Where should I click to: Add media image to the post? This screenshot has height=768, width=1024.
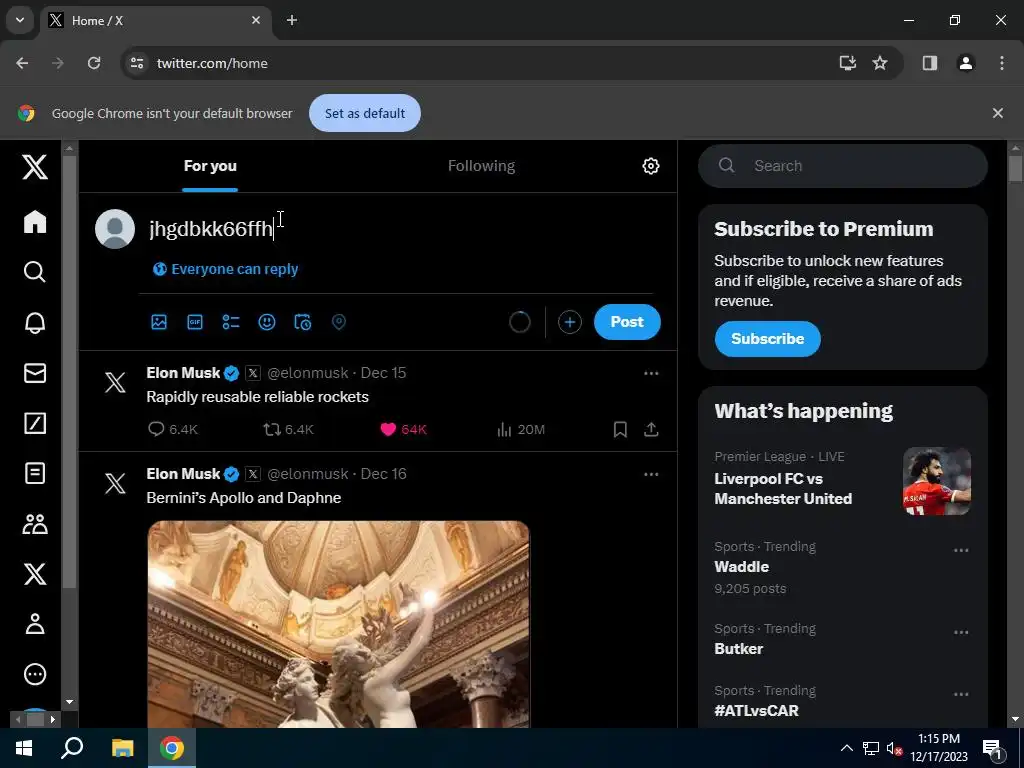[159, 322]
